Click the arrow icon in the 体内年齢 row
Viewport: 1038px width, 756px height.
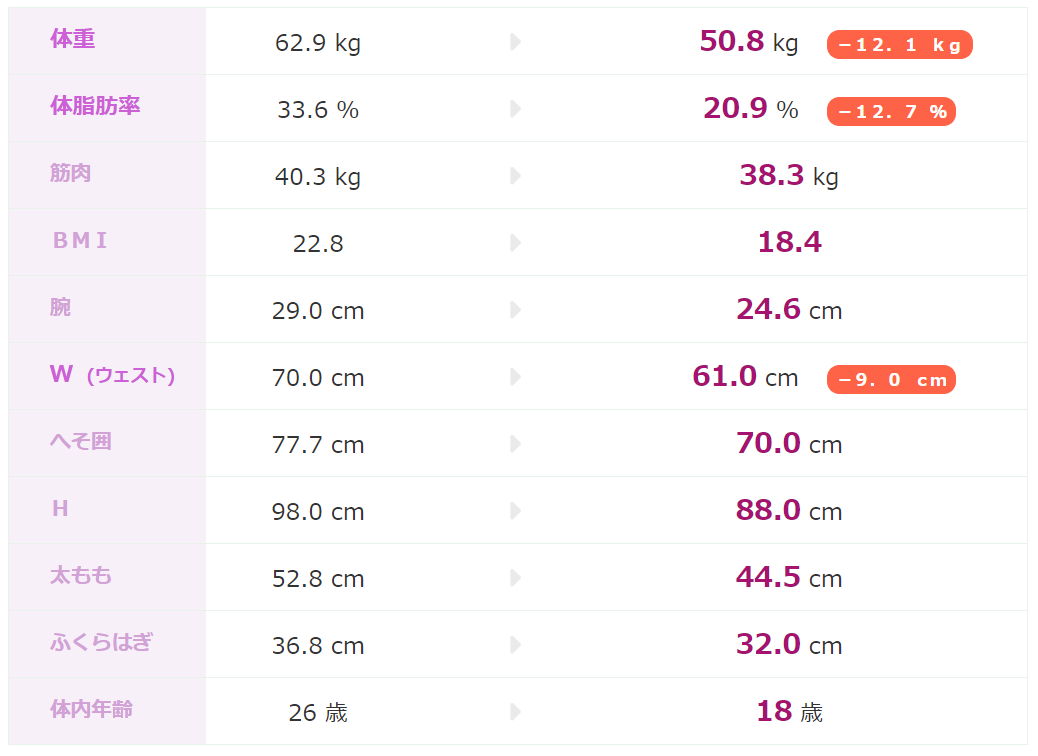[x=516, y=712]
